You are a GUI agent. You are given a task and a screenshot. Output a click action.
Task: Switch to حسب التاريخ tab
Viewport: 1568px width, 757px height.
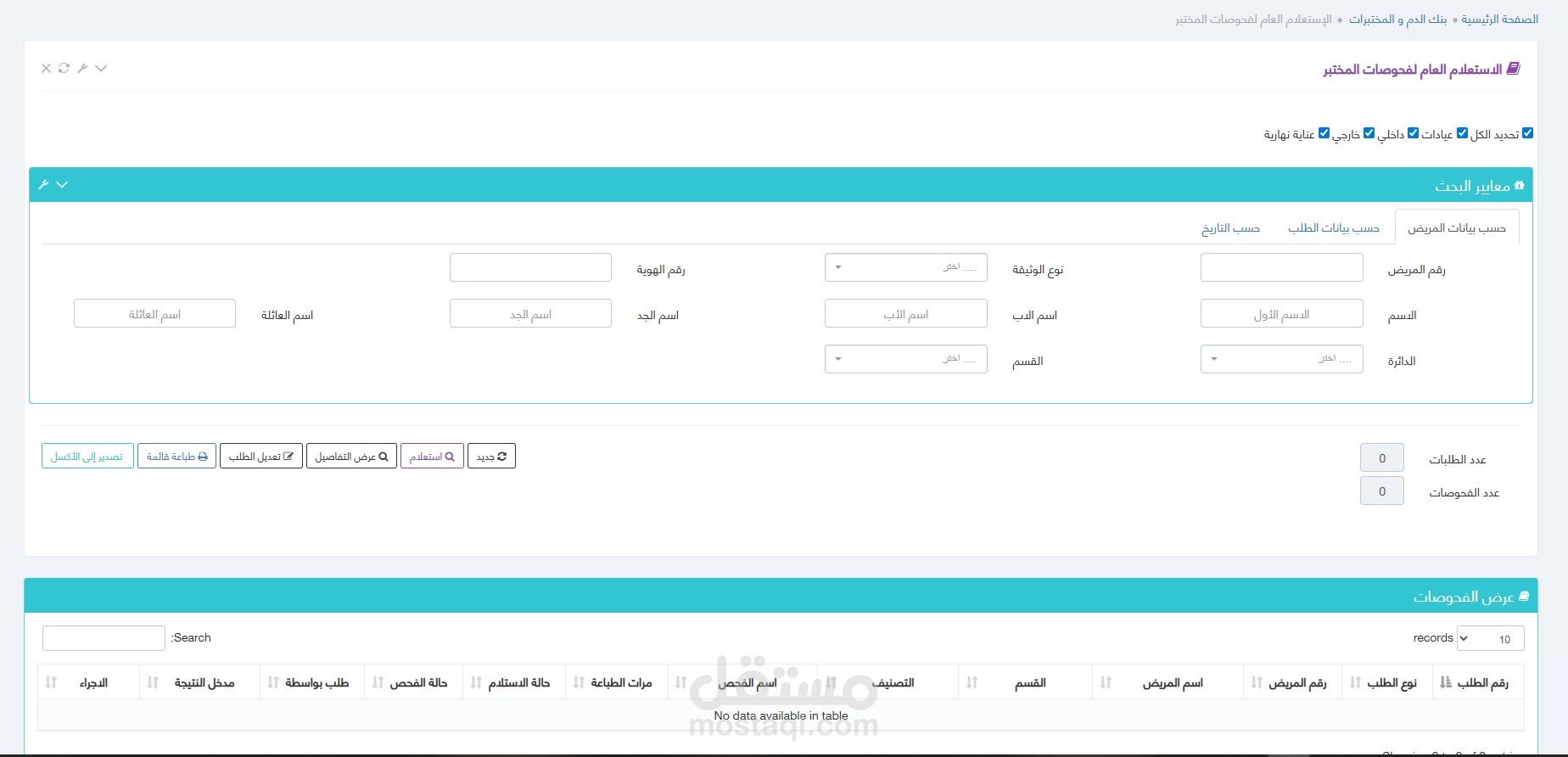click(x=1231, y=228)
